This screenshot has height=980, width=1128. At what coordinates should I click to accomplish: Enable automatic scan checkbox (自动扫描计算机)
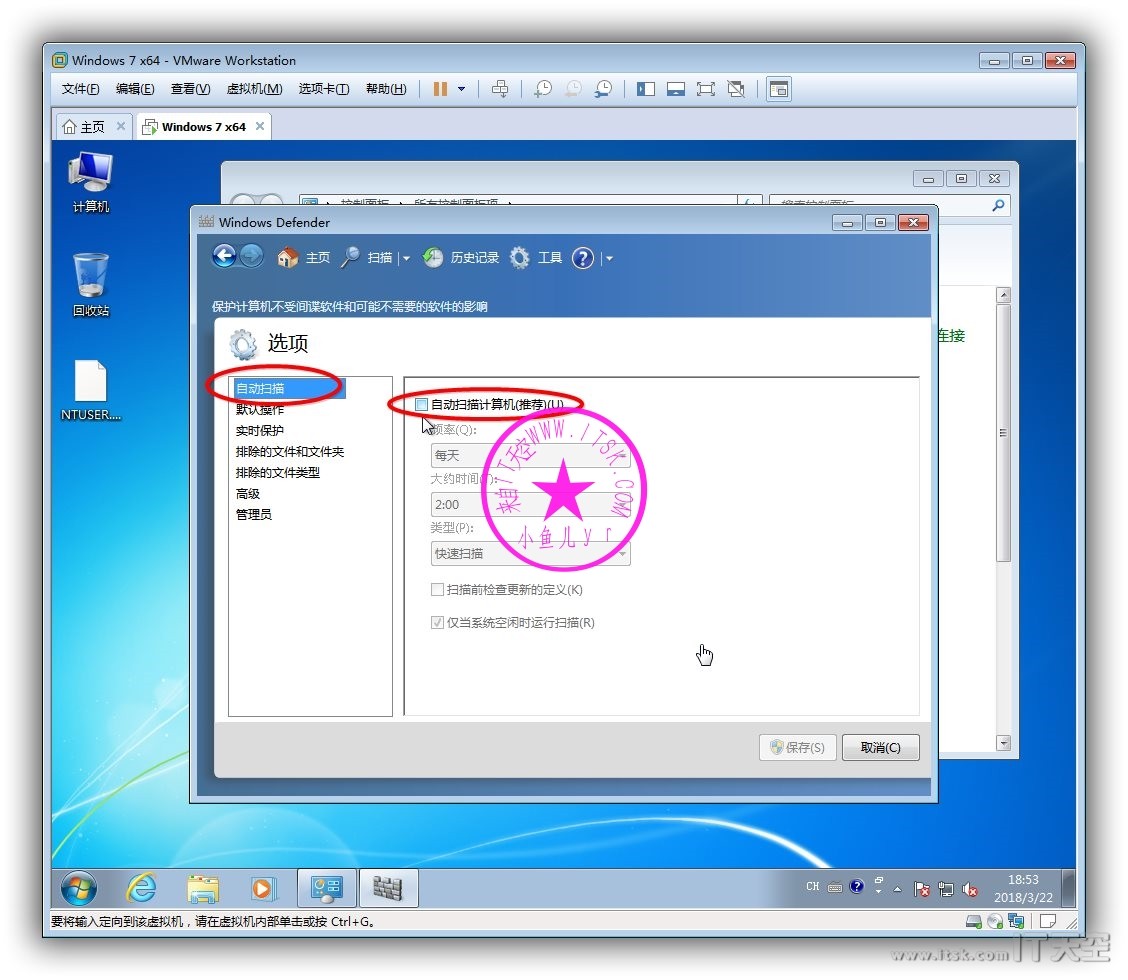click(422, 405)
